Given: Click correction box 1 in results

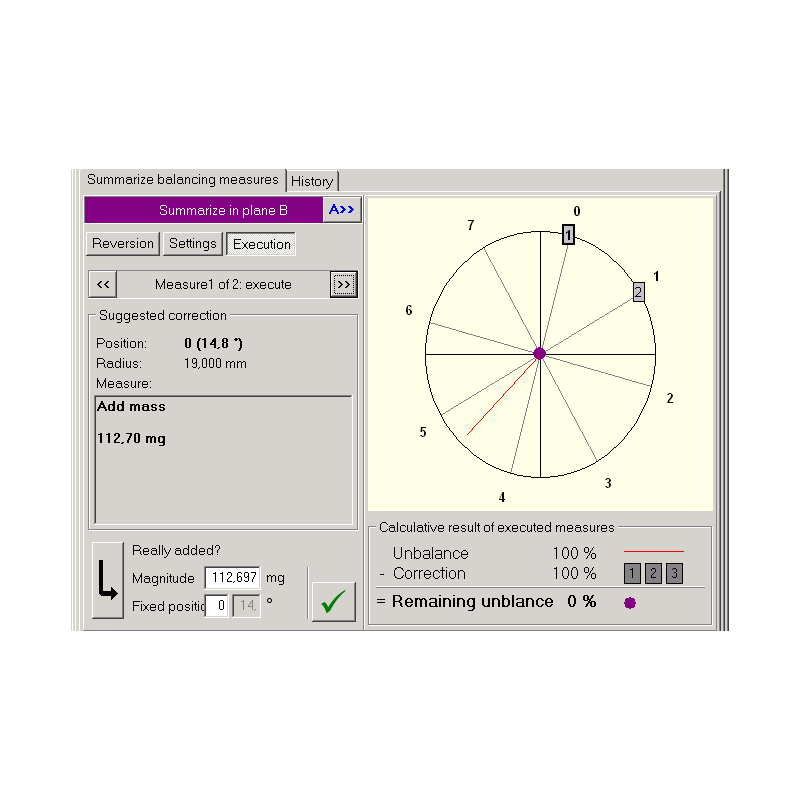Looking at the screenshot, I should coord(632,574).
